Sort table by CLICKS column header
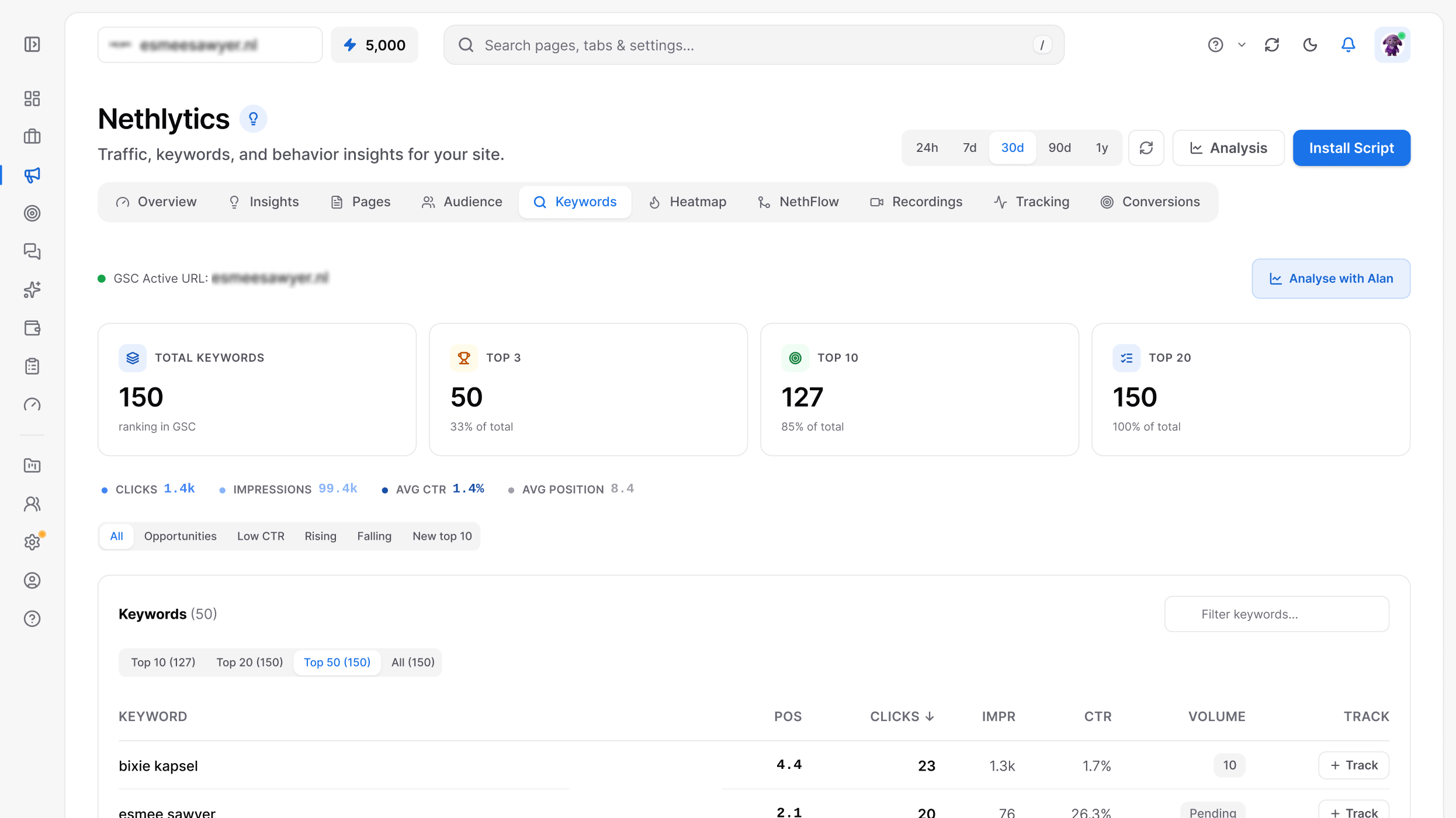The image size is (1456, 818). coord(902,716)
